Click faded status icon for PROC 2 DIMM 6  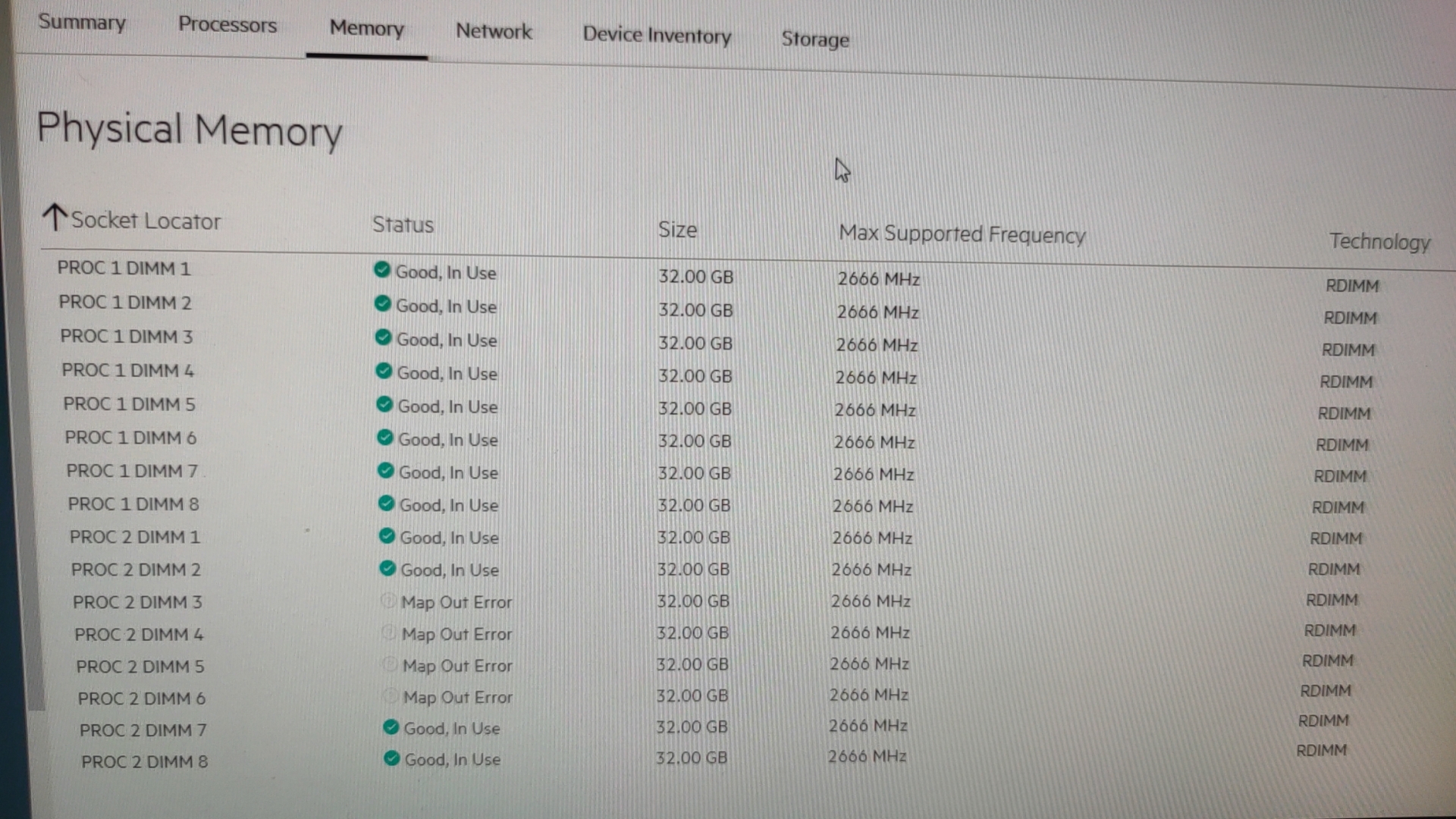[x=390, y=695]
